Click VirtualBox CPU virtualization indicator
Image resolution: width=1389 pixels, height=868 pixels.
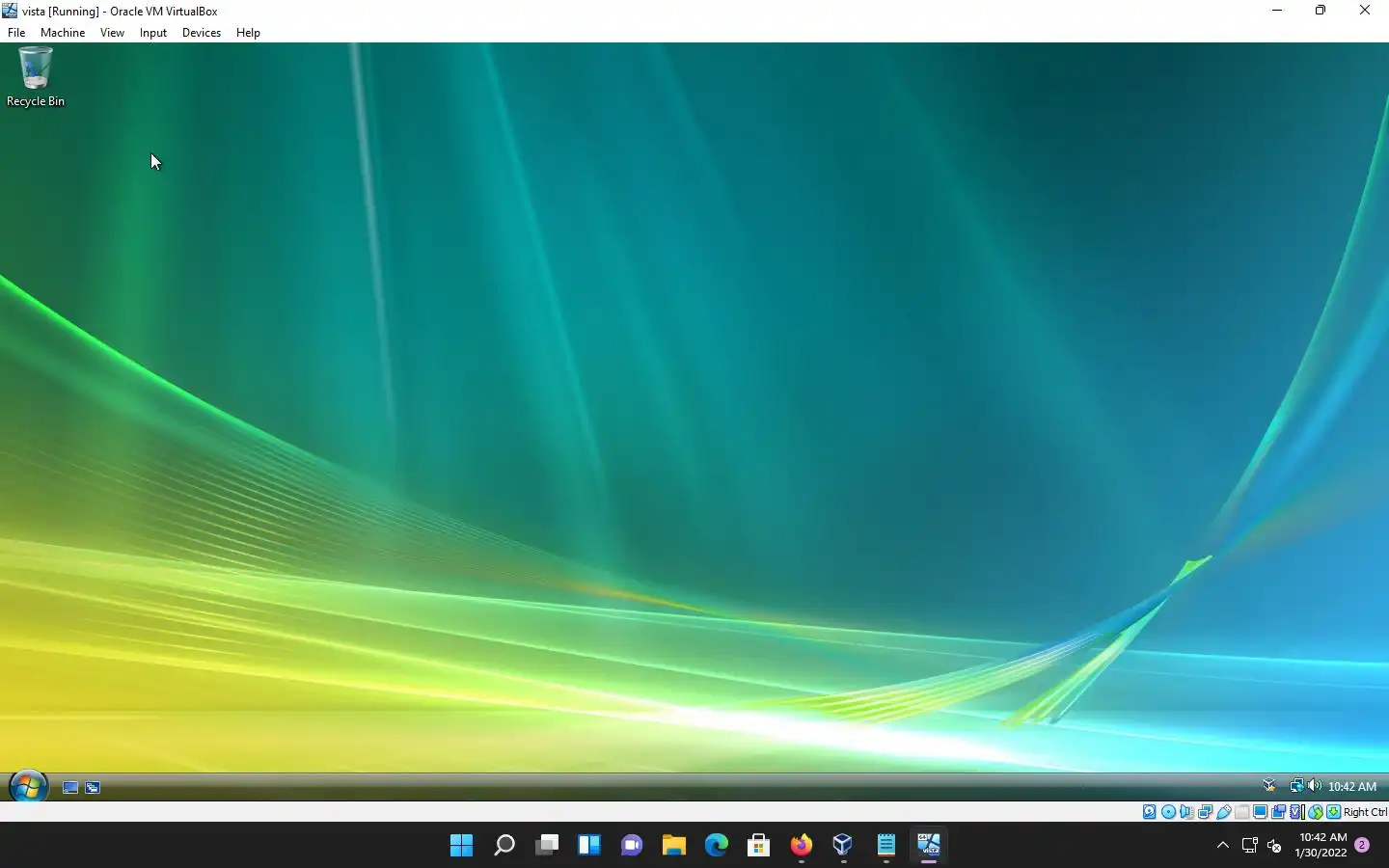(x=1297, y=811)
